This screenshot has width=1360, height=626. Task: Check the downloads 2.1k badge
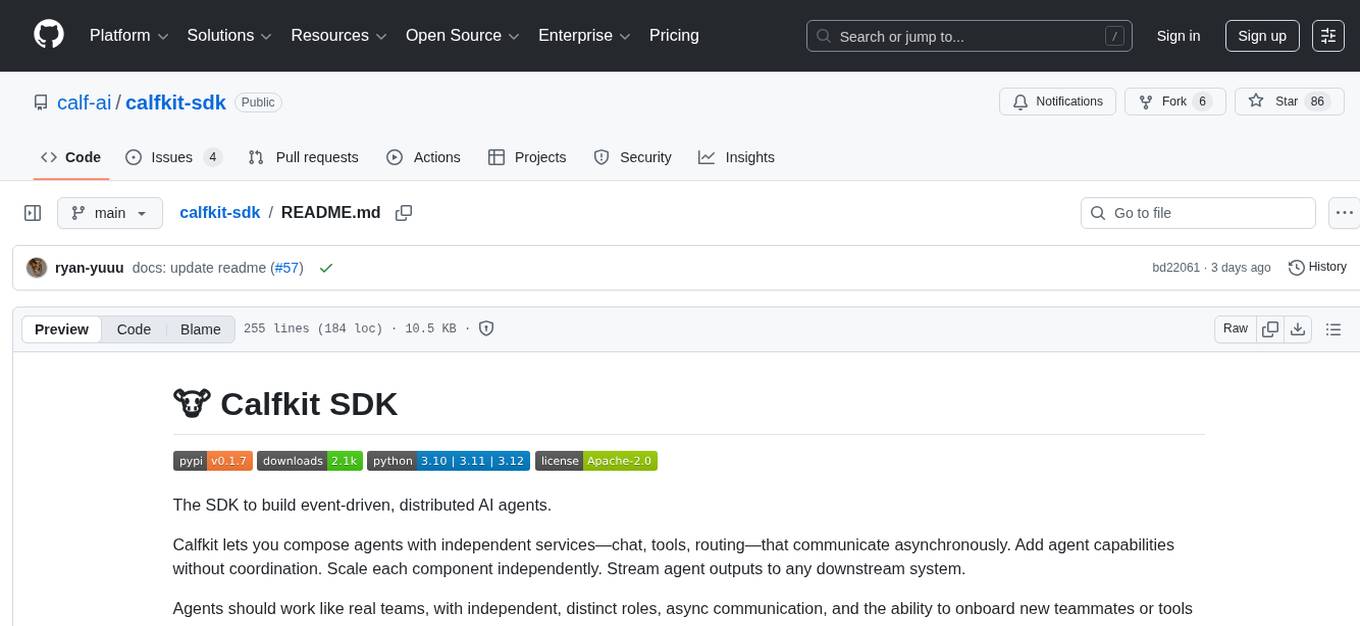click(x=307, y=461)
